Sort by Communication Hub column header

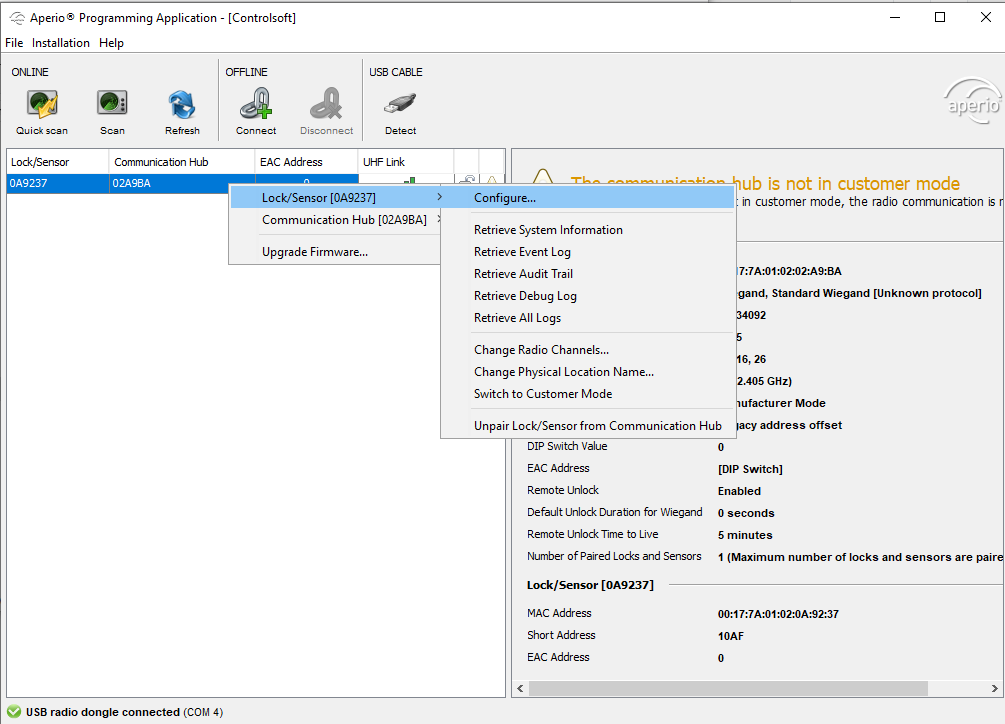coord(182,162)
